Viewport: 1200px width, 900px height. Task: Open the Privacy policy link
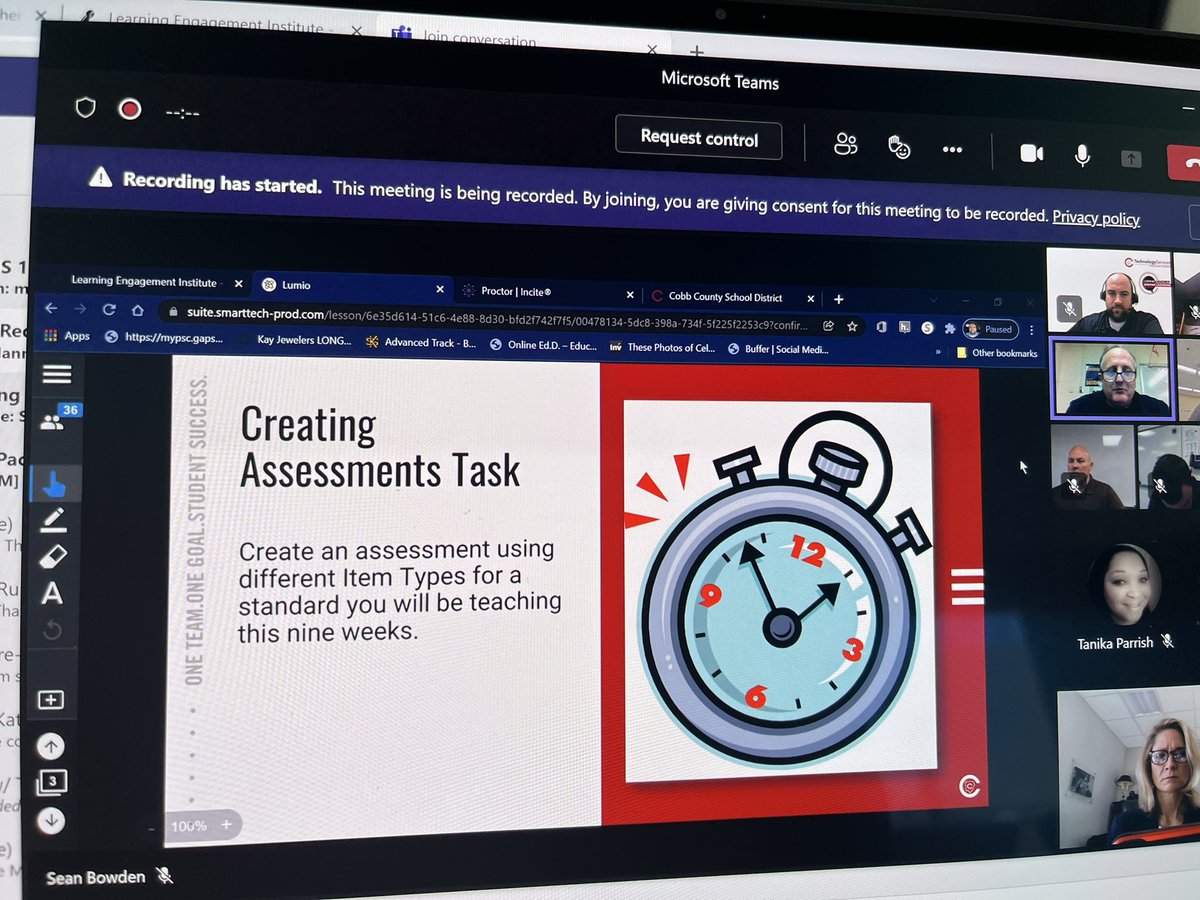pos(1096,218)
